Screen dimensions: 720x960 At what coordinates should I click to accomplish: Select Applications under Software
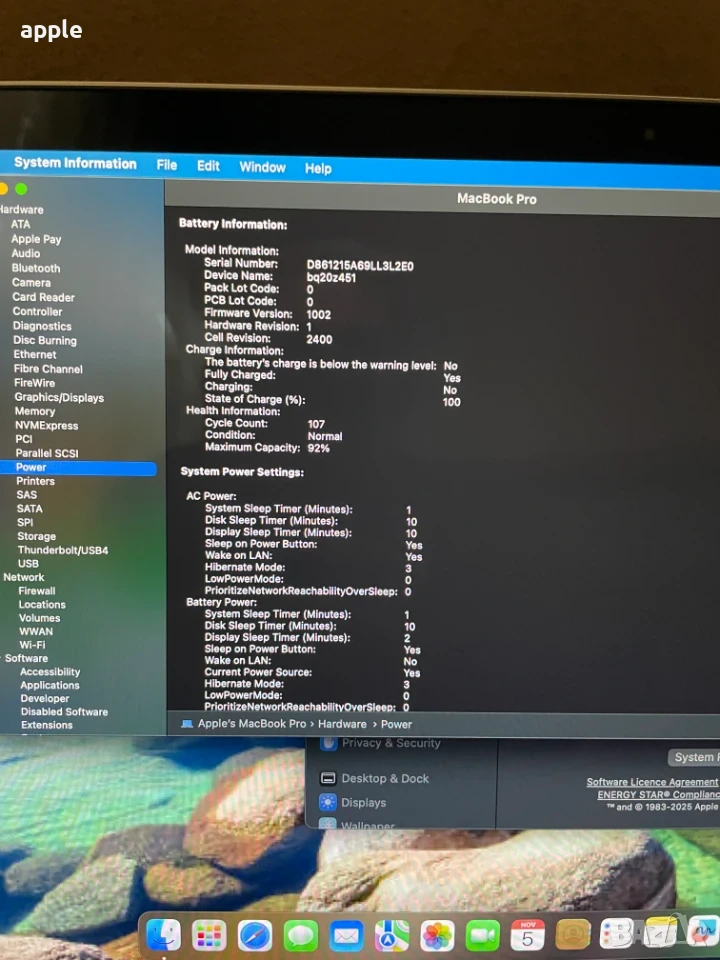pos(50,686)
